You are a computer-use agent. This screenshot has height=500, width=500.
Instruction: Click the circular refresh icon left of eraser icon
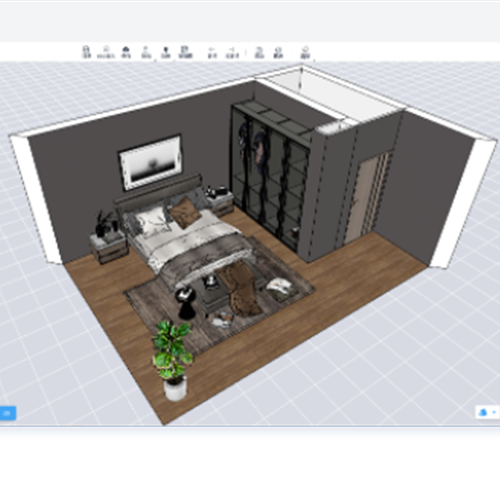[x=278, y=52]
